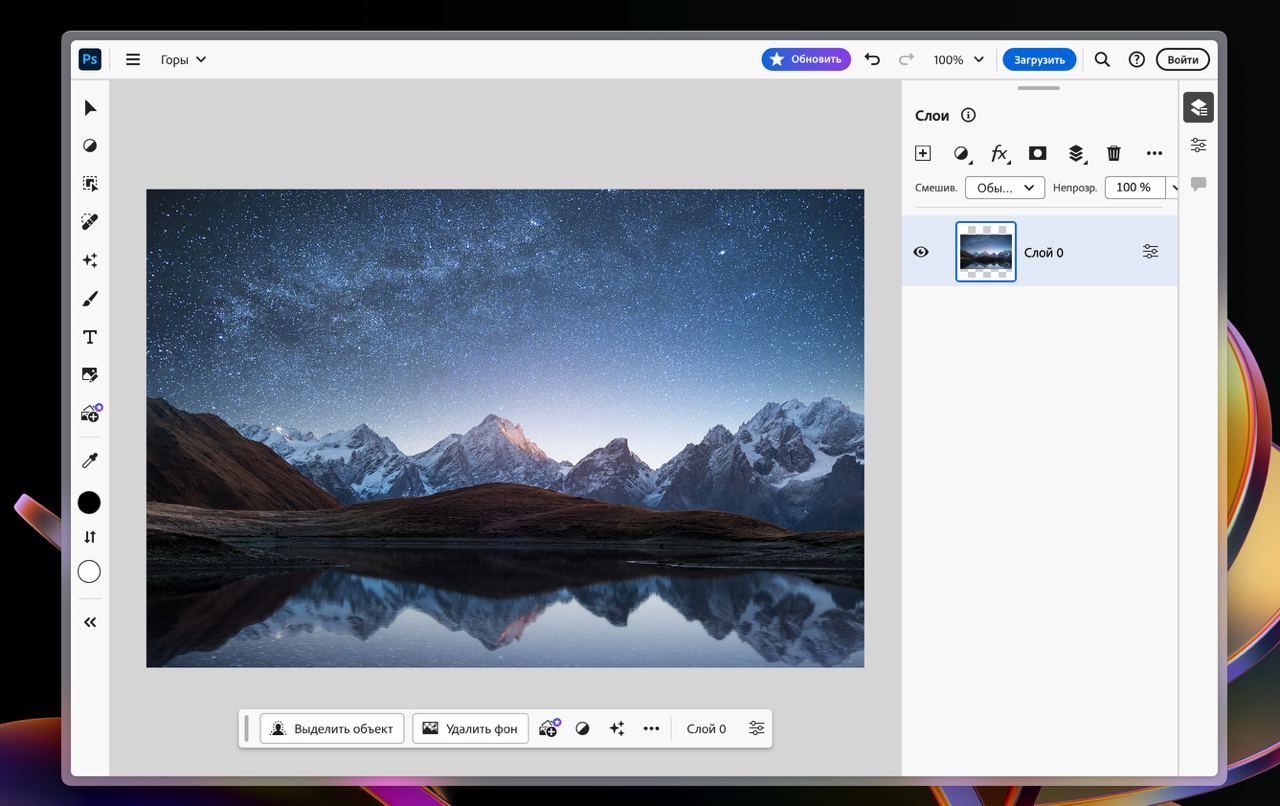Image resolution: width=1280 pixels, height=806 pixels.
Task: Open the hamburger main menu
Action: click(x=133, y=59)
